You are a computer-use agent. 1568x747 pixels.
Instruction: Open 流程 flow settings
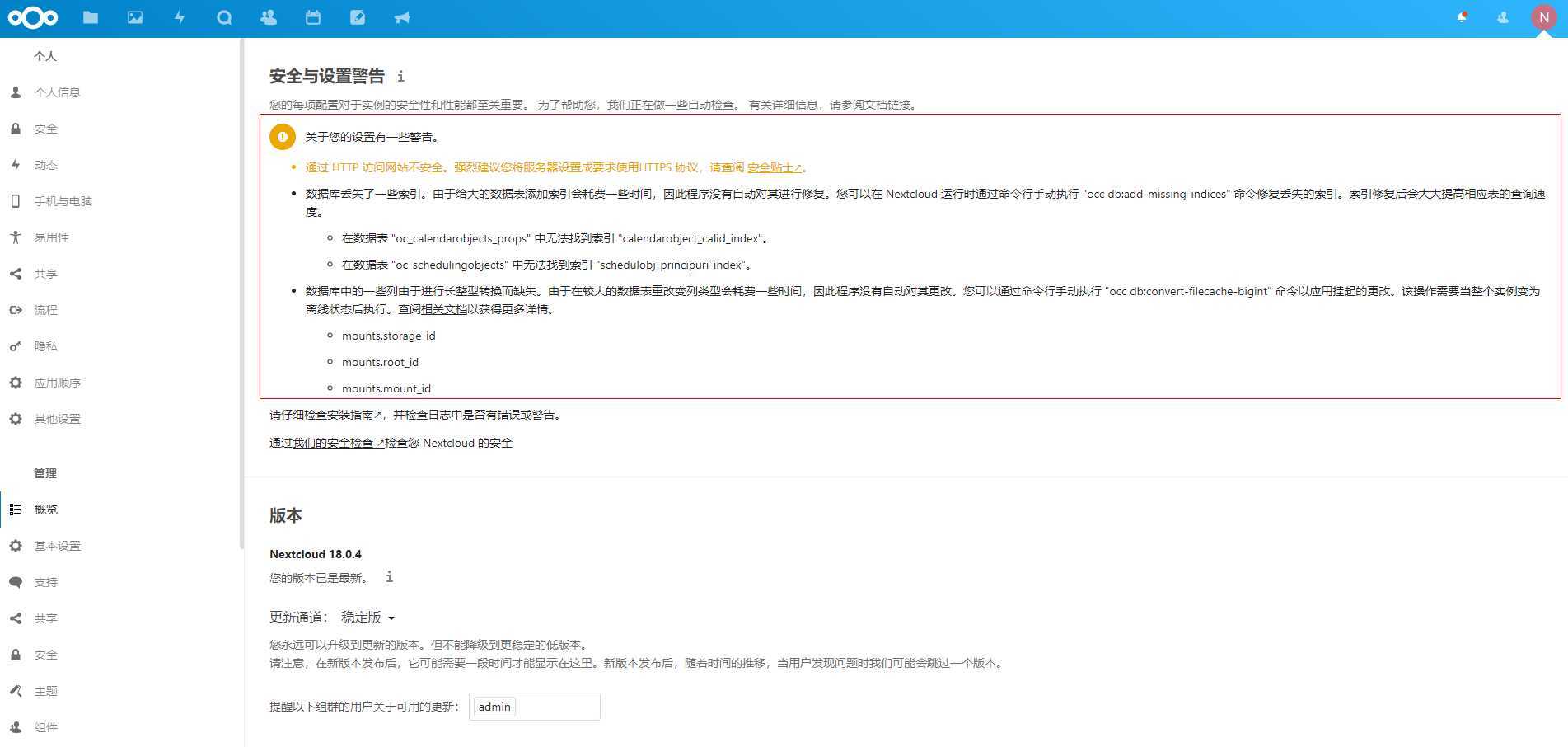click(120, 310)
